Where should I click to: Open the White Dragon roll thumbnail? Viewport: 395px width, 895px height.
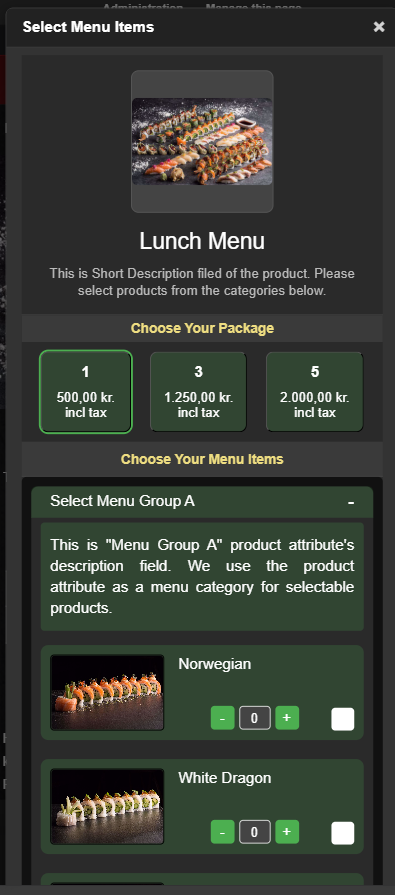point(107,806)
